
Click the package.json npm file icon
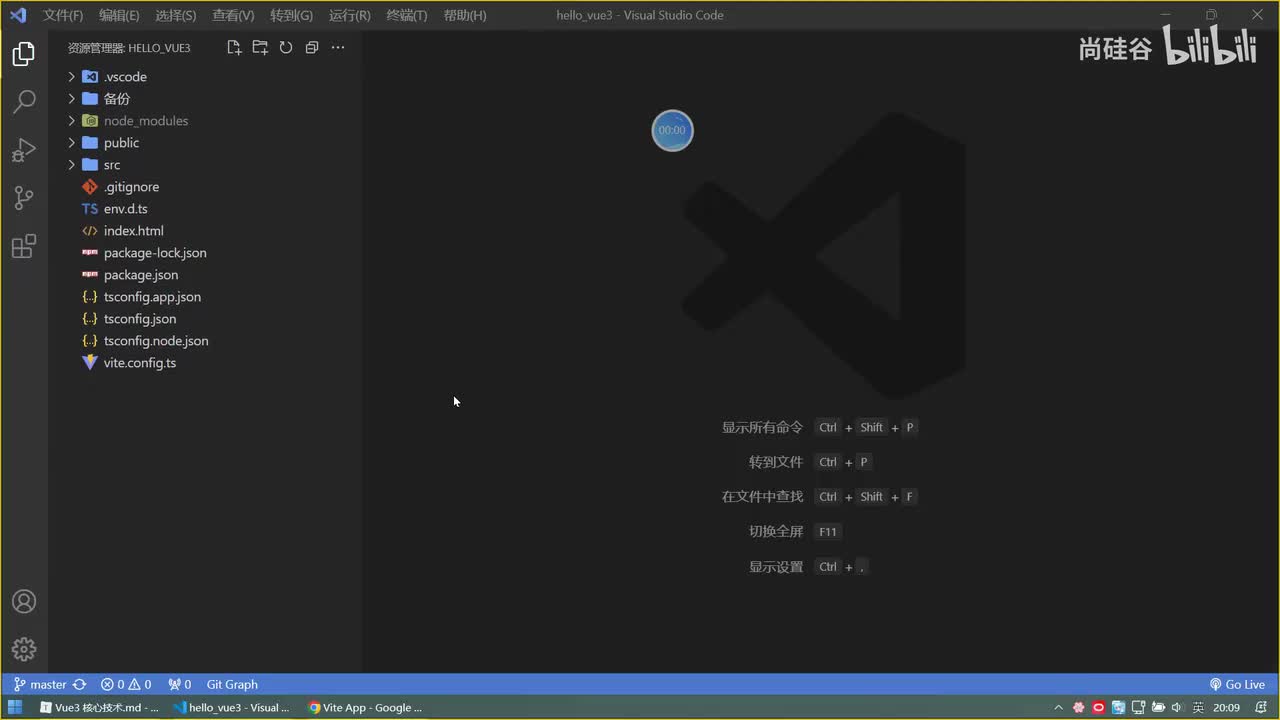[90, 275]
